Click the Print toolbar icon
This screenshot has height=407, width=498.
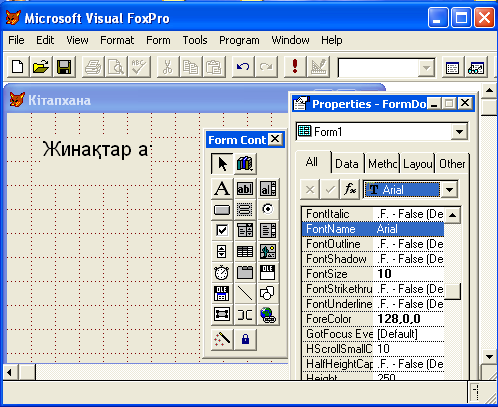[93, 67]
